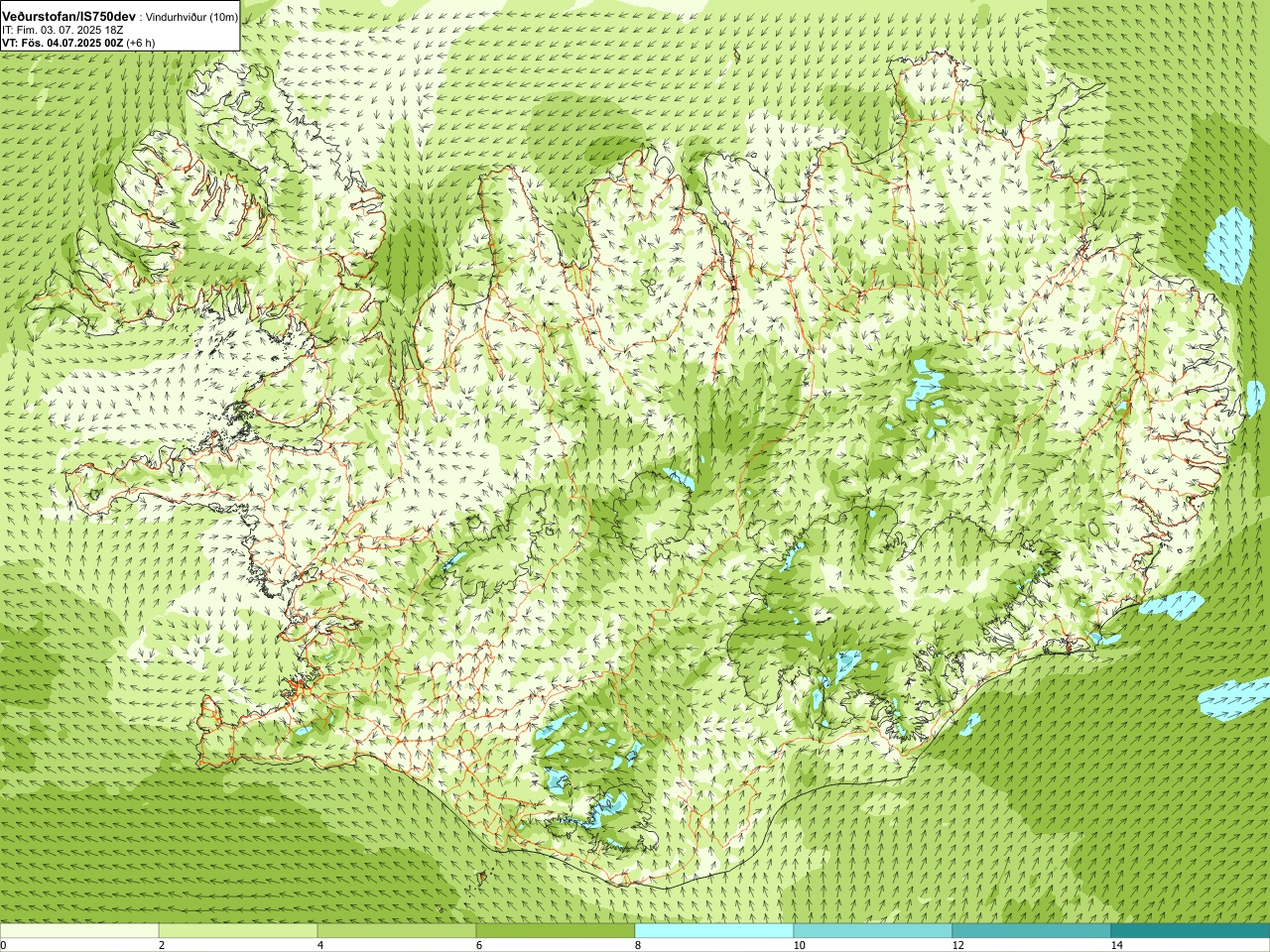Click the scale label '14'
The height and width of the screenshot is (952, 1270).
(1116, 945)
